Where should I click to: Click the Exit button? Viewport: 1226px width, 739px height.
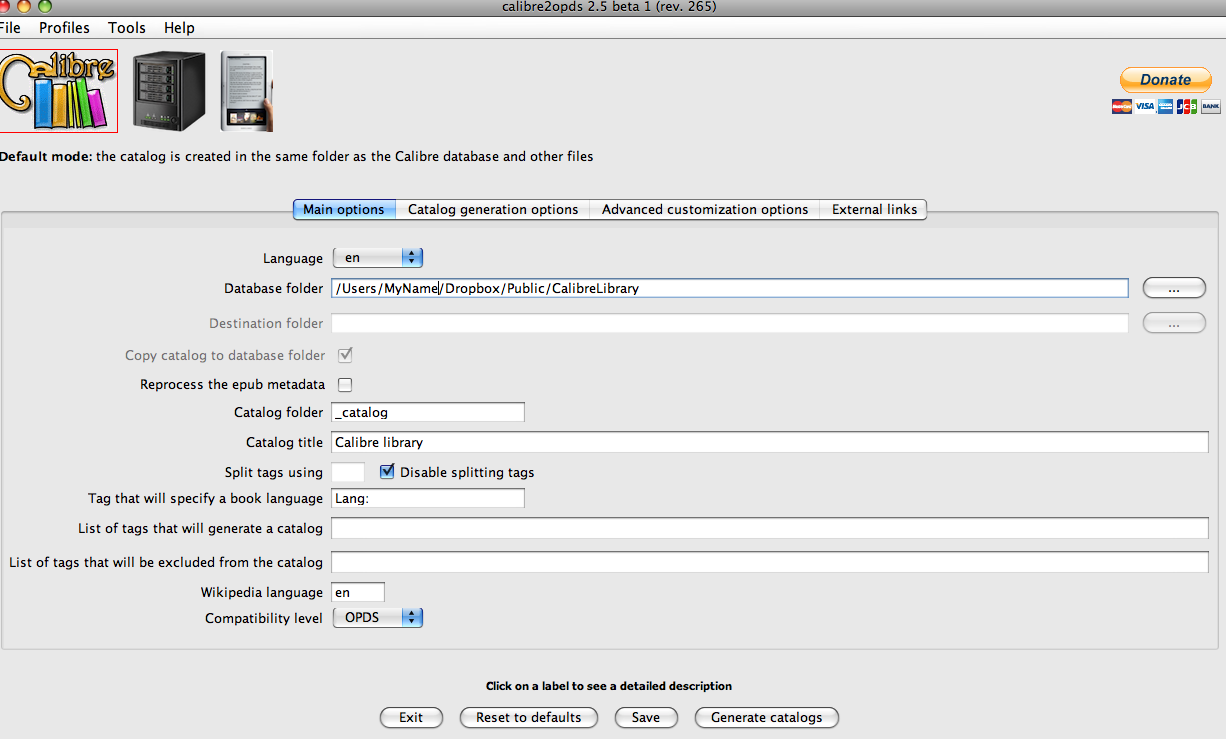pyautogui.click(x=411, y=717)
